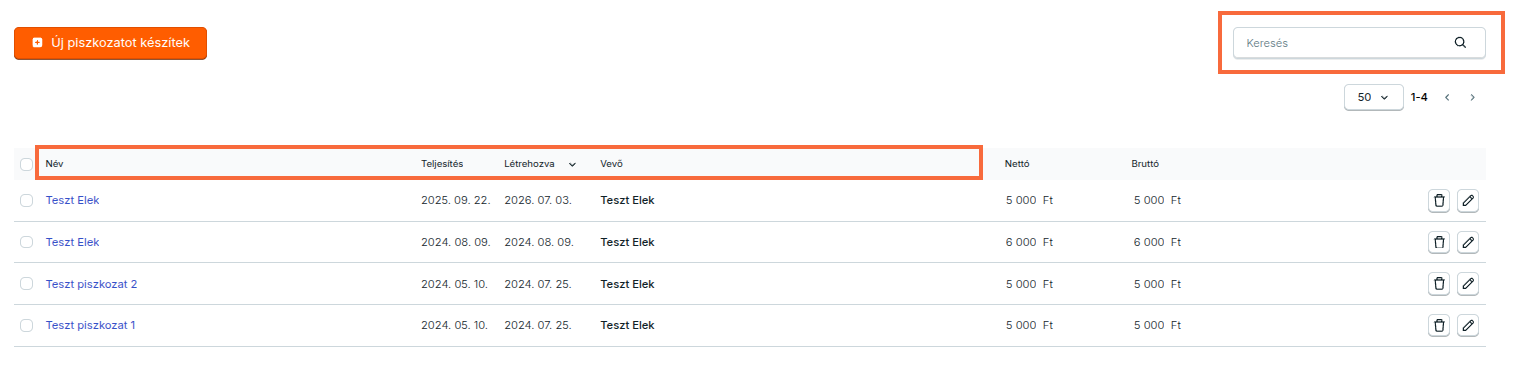
Task: Go to previous page arrow
Action: point(1447,97)
